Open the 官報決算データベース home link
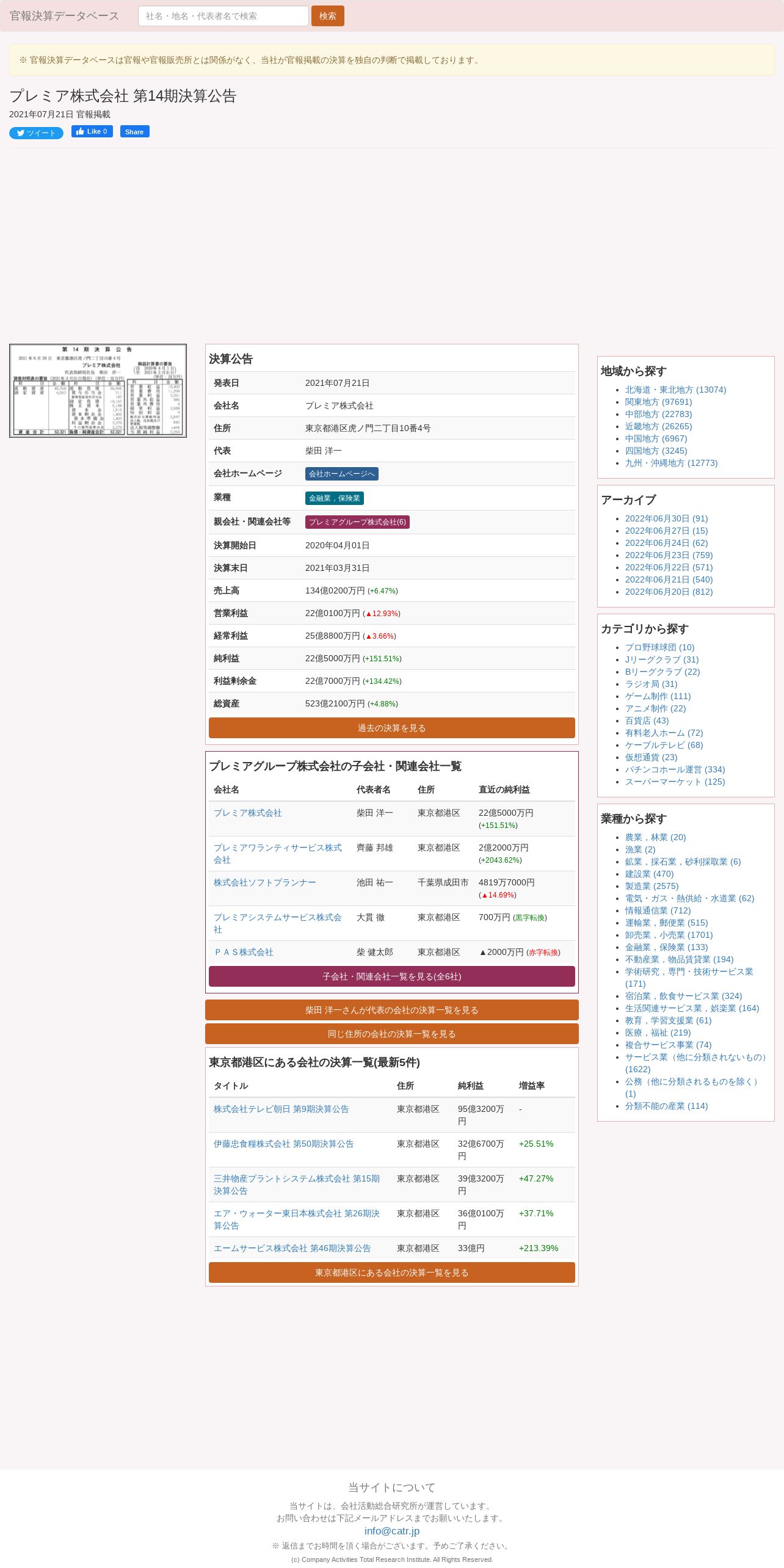784x1568 pixels. coord(64,16)
